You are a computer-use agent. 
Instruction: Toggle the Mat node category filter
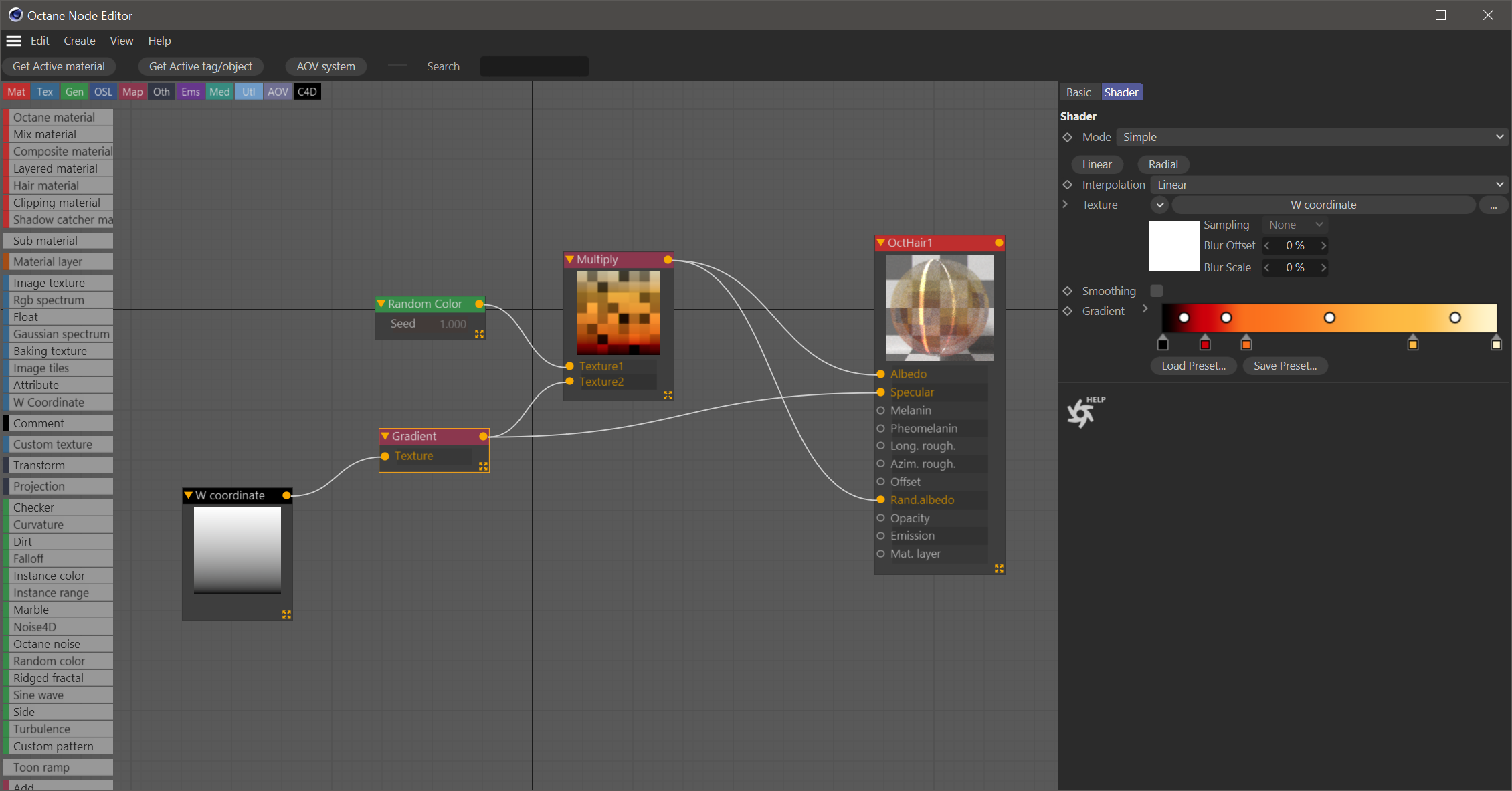[x=17, y=92]
